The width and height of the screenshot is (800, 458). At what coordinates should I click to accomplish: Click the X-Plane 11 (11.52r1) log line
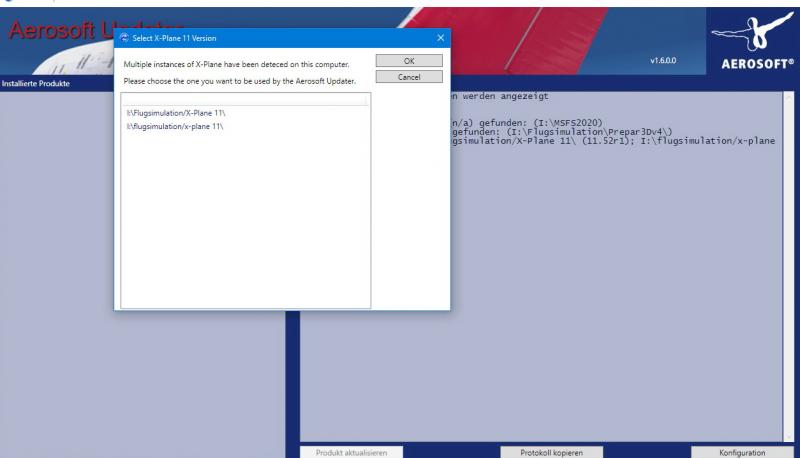coord(613,141)
